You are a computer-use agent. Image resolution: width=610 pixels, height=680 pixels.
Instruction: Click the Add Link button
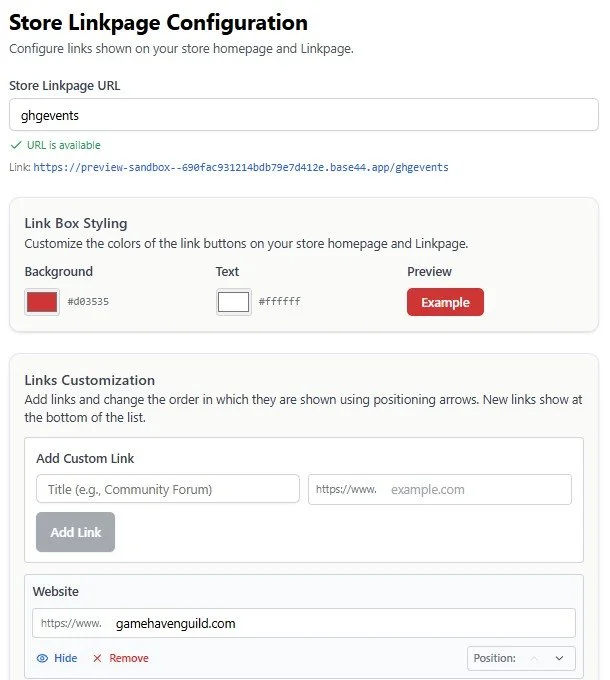pyautogui.click(x=75, y=532)
